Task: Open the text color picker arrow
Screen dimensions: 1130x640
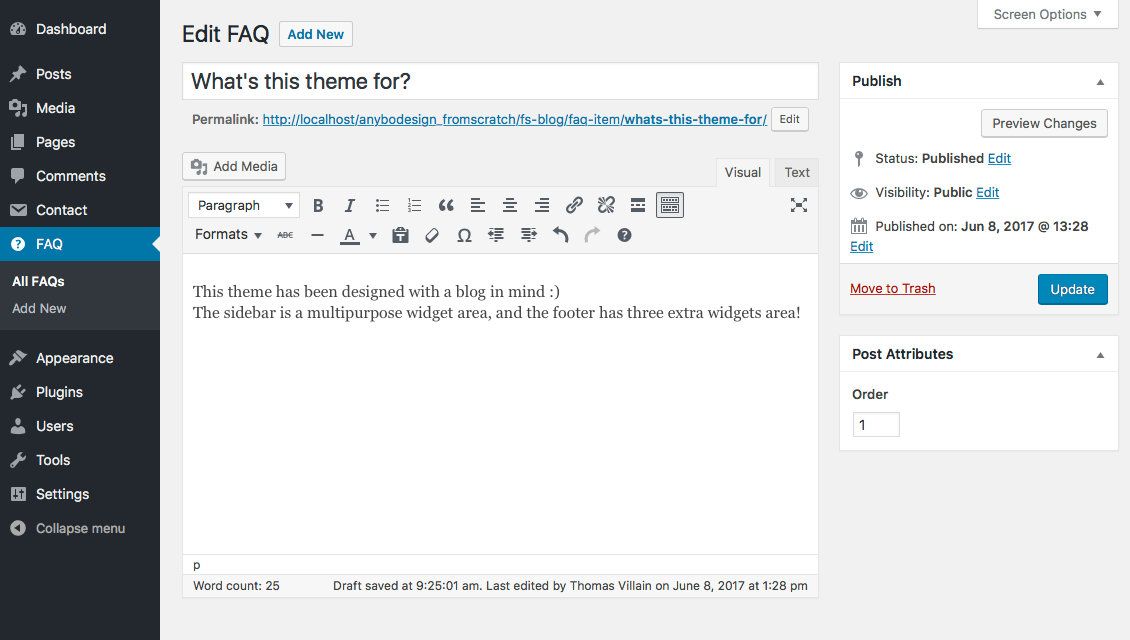Action: (x=373, y=236)
